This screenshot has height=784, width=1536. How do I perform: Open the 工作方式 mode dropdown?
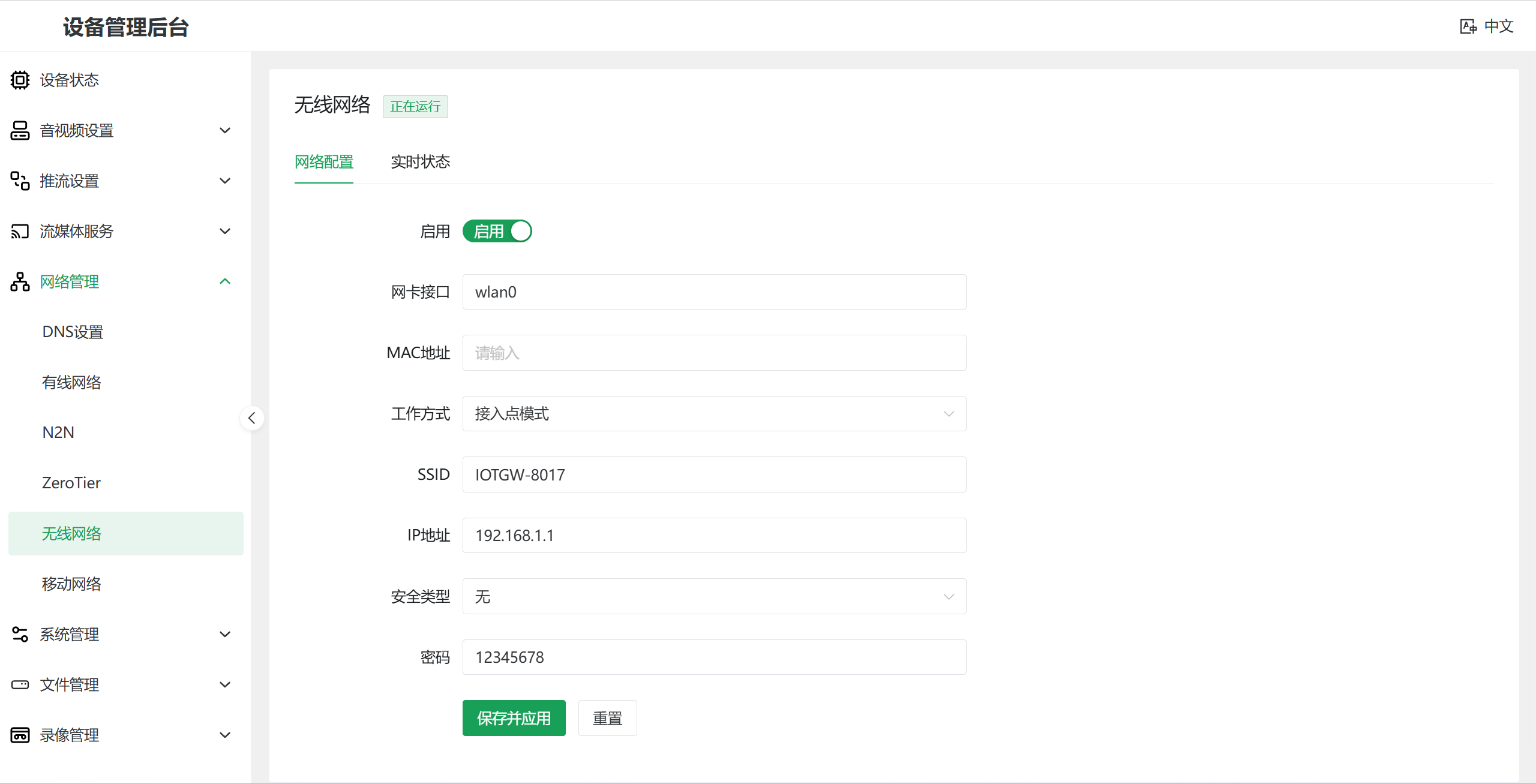(714, 413)
